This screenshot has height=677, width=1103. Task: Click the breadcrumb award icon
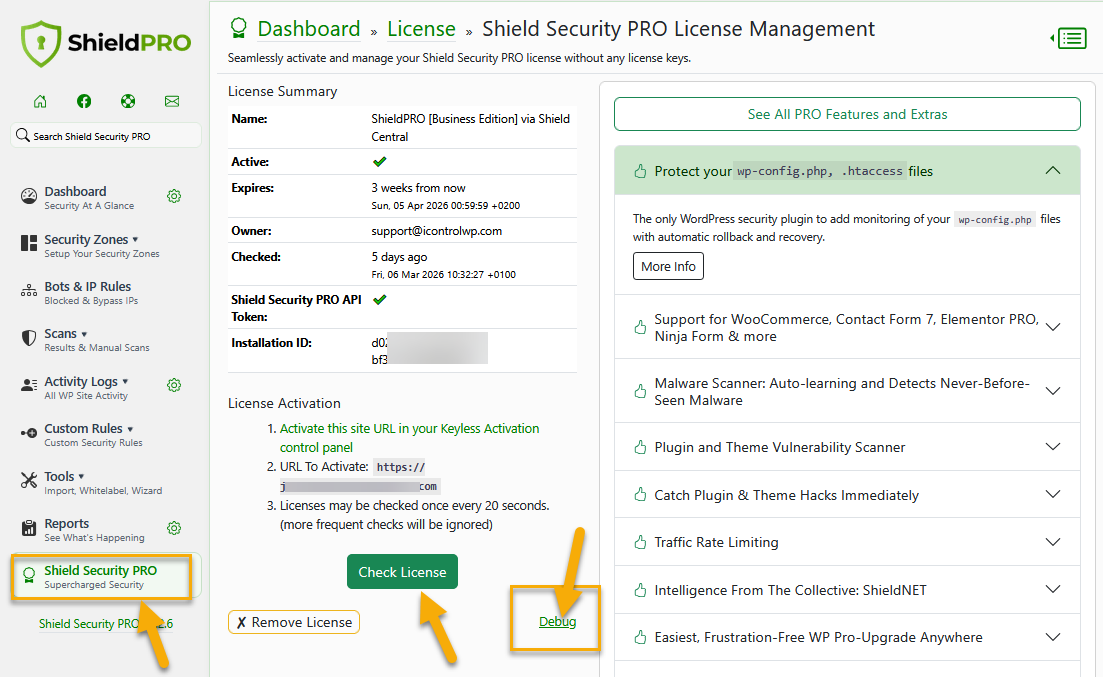(x=239, y=28)
